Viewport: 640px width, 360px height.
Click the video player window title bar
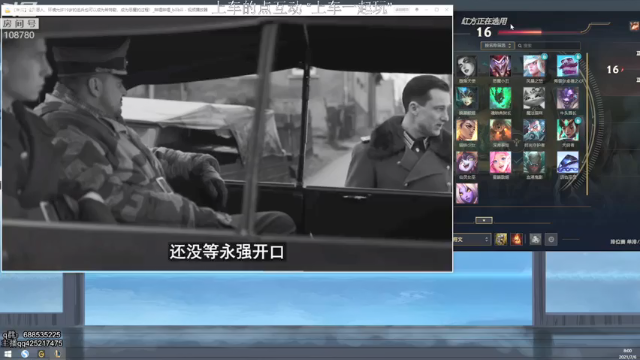(x=227, y=10)
